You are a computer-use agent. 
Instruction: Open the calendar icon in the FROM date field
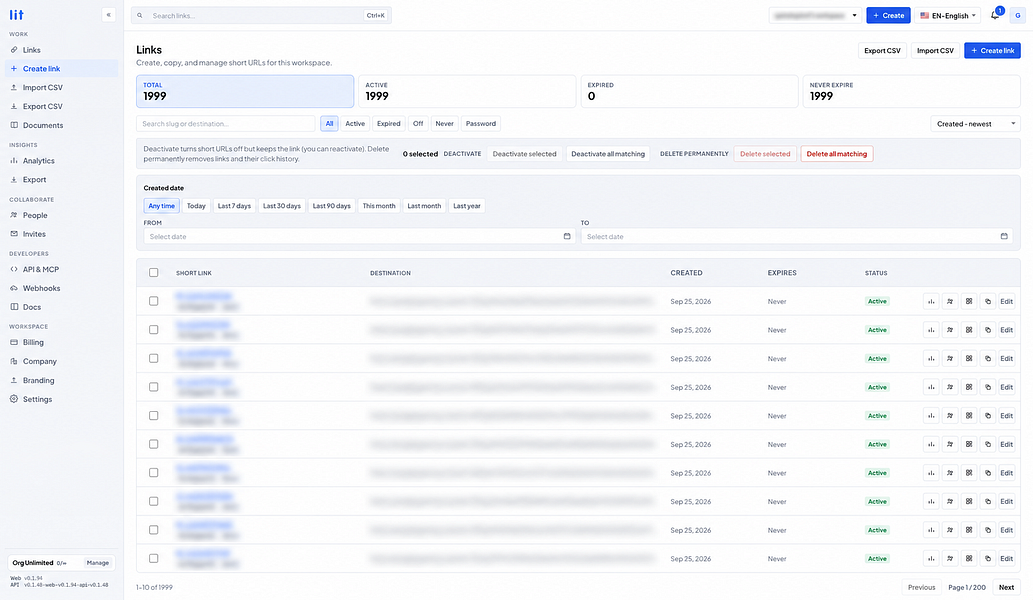pyautogui.click(x=567, y=236)
